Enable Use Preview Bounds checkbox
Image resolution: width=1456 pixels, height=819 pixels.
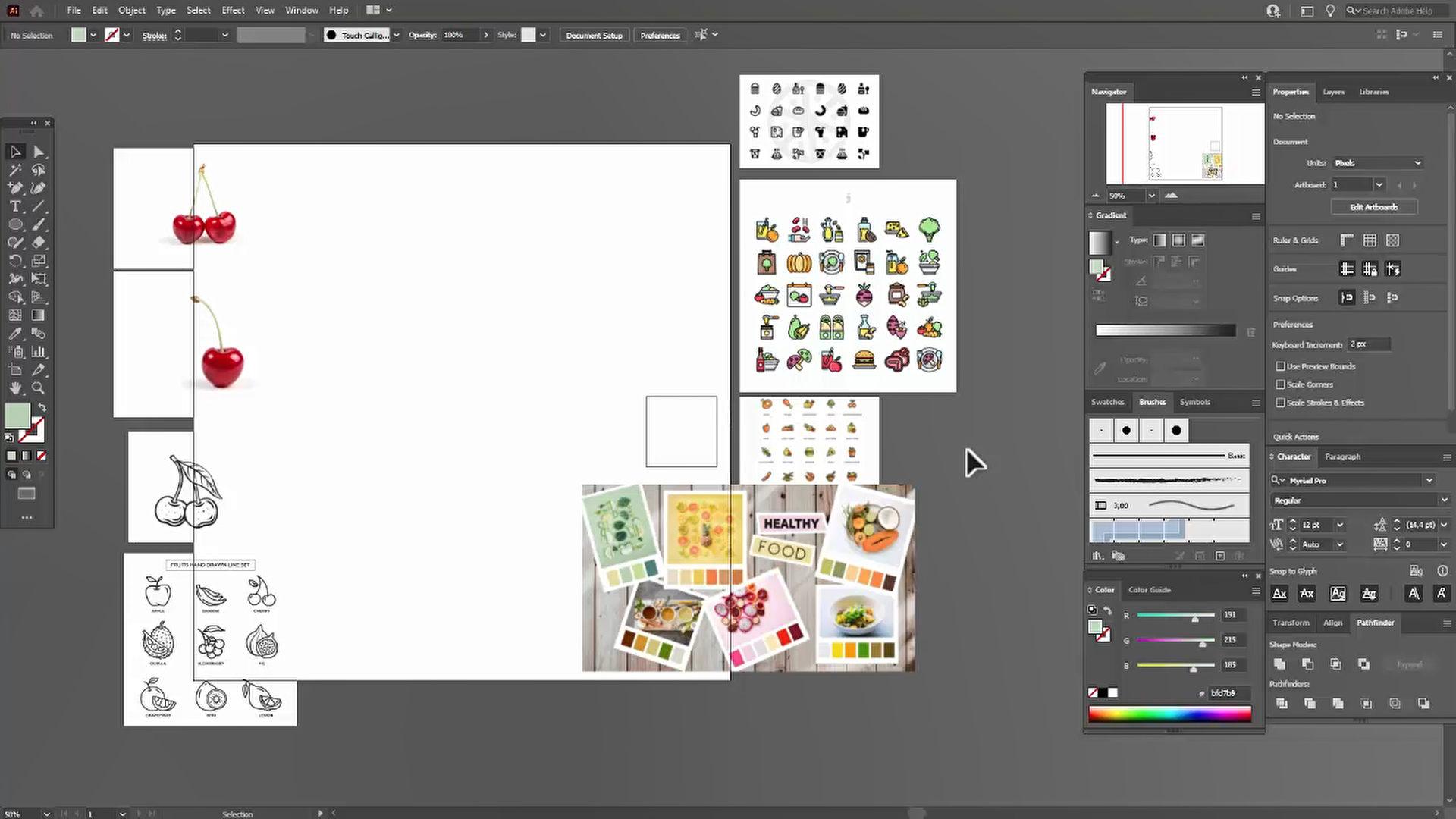point(1281,366)
